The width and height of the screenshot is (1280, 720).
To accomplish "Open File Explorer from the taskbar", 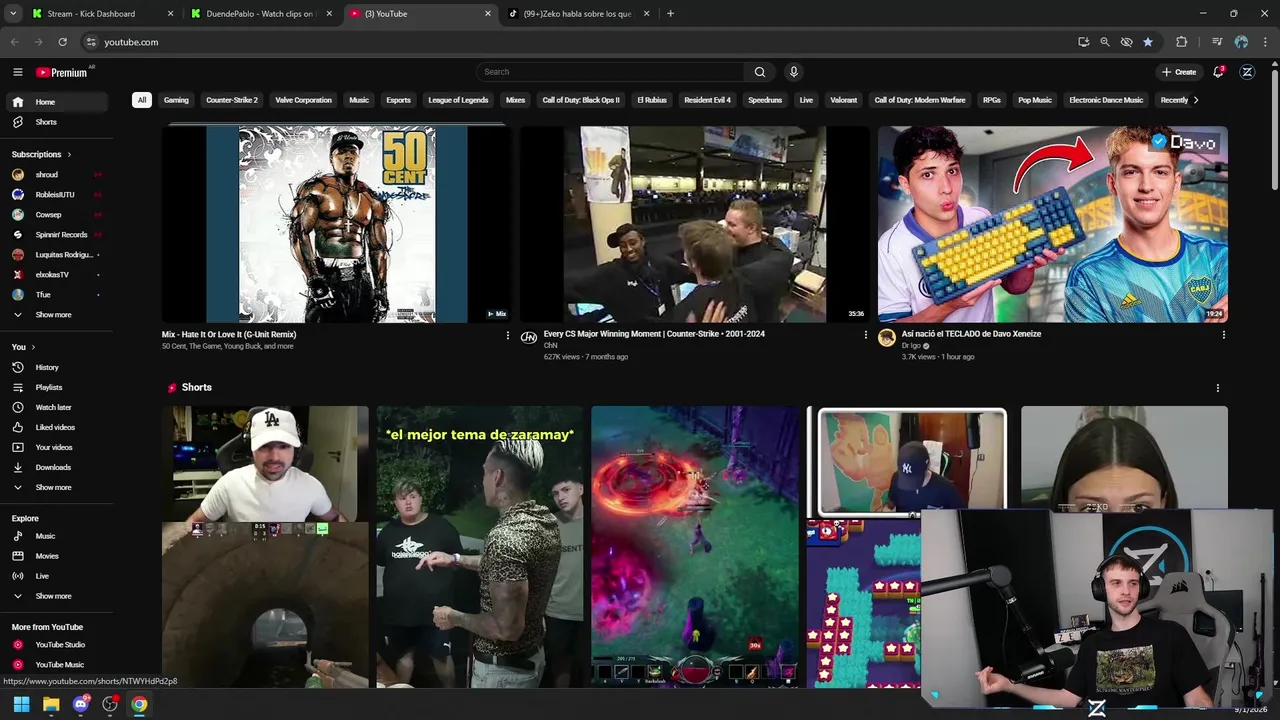I will (x=51, y=704).
